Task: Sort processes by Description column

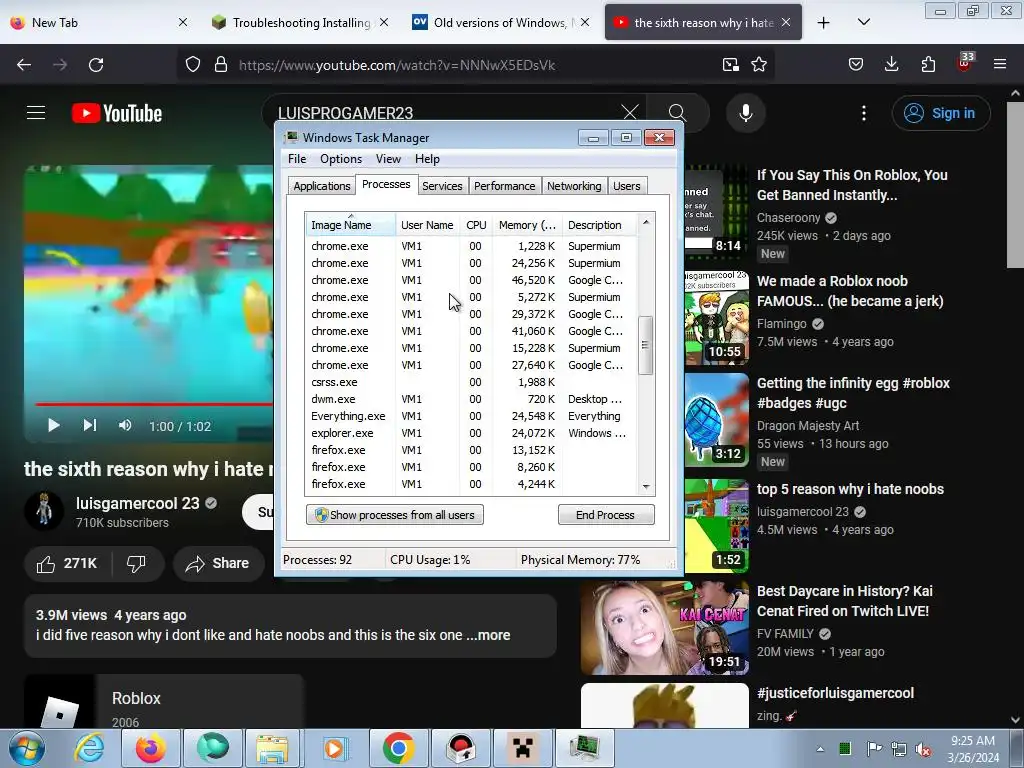Action: click(x=599, y=225)
